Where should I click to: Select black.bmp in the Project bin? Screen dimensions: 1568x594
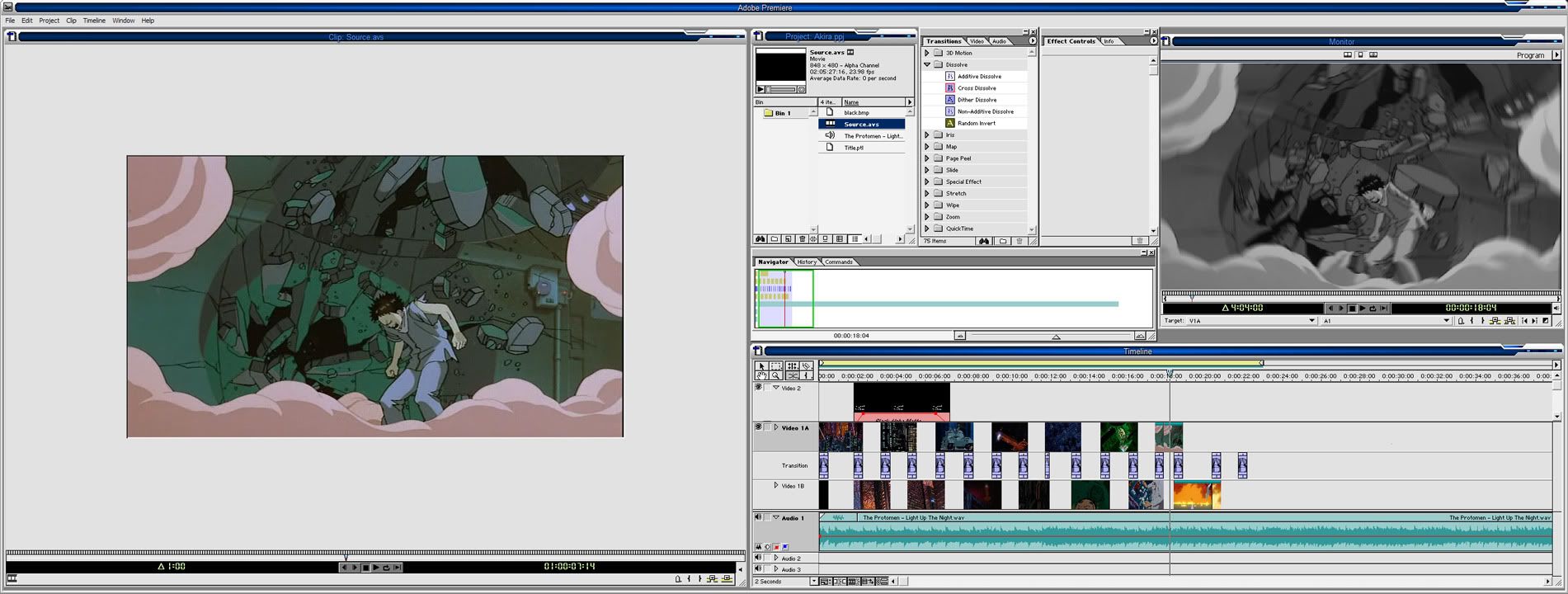861,112
